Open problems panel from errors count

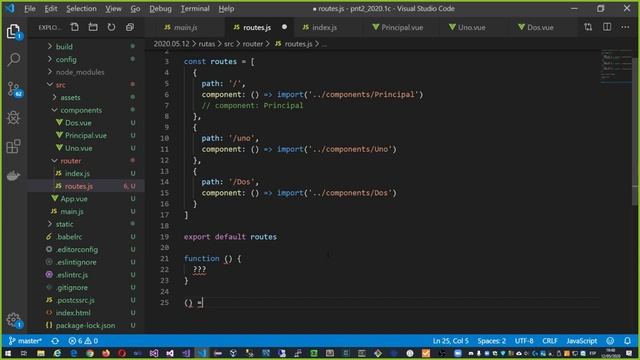[x=83, y=341]
